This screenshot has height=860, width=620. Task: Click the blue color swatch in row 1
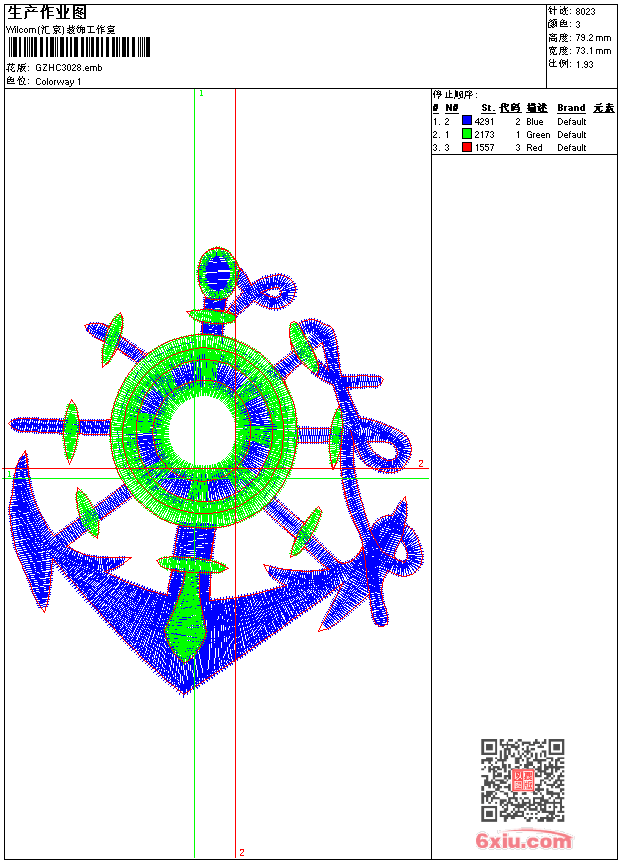tap(467, 121)
